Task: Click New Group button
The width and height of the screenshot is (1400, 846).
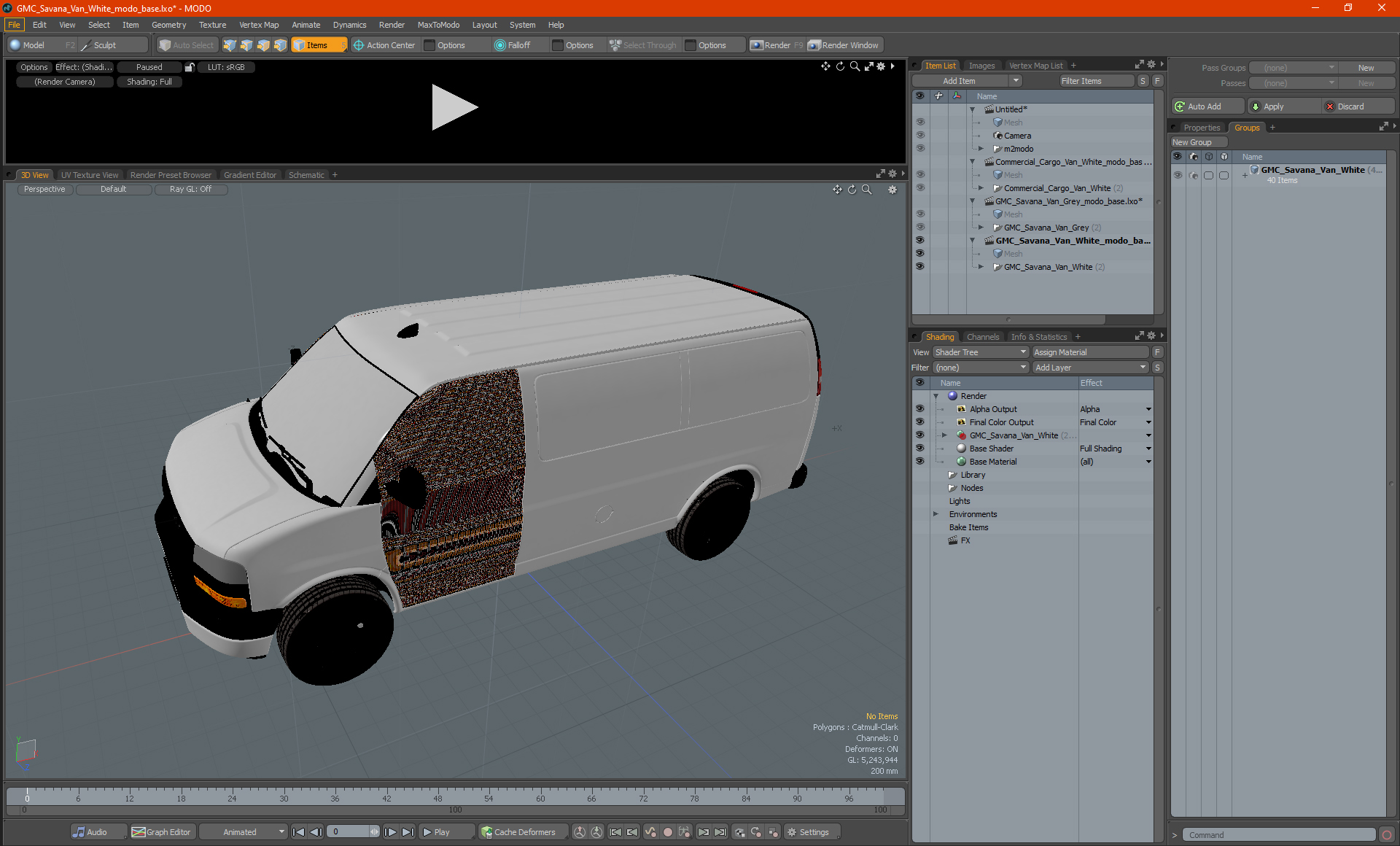Action: (x=1198, y=142)
